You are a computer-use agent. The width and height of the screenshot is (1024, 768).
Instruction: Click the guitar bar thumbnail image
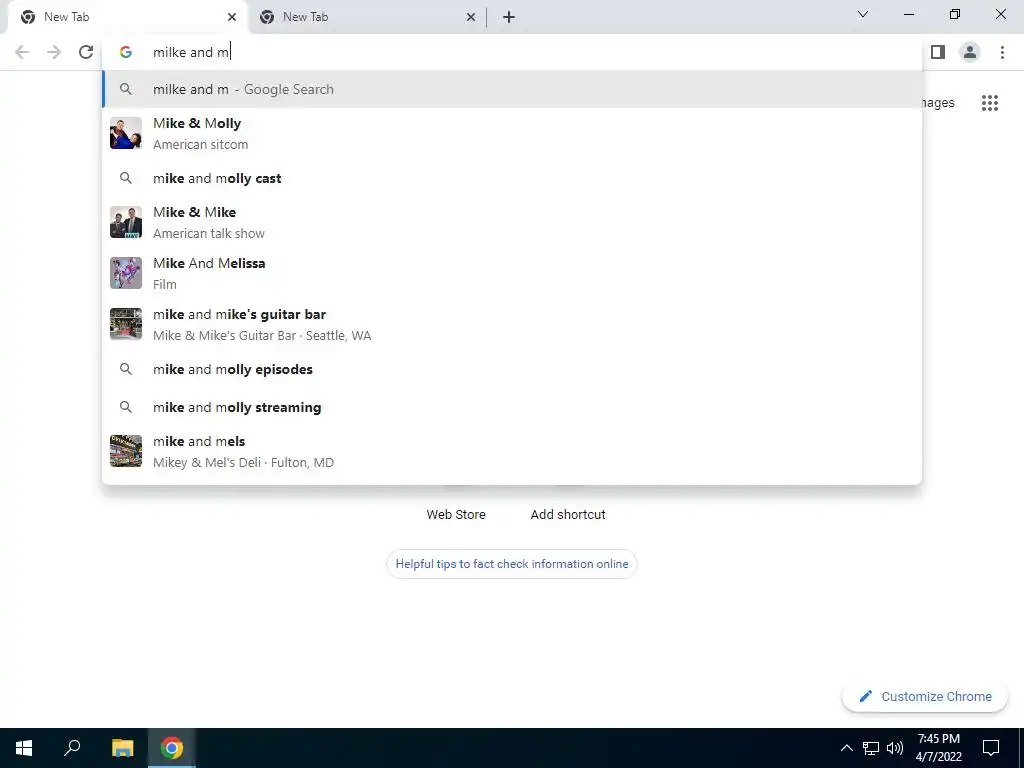(126, 324)
